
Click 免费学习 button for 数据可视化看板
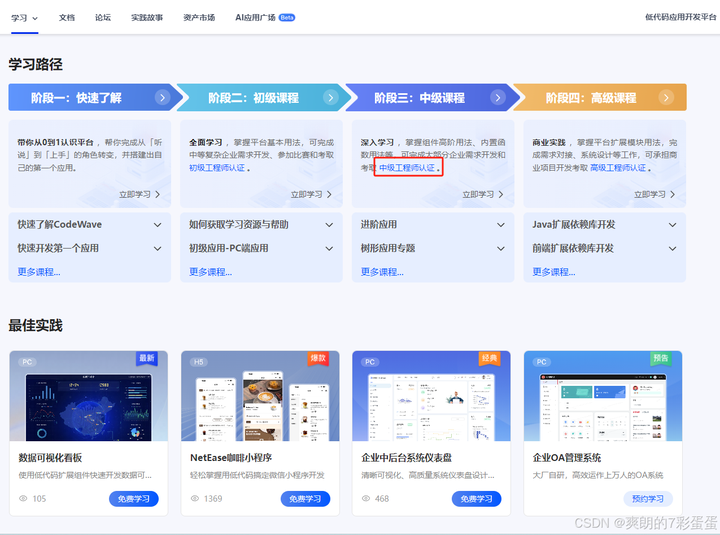(134, 499)
